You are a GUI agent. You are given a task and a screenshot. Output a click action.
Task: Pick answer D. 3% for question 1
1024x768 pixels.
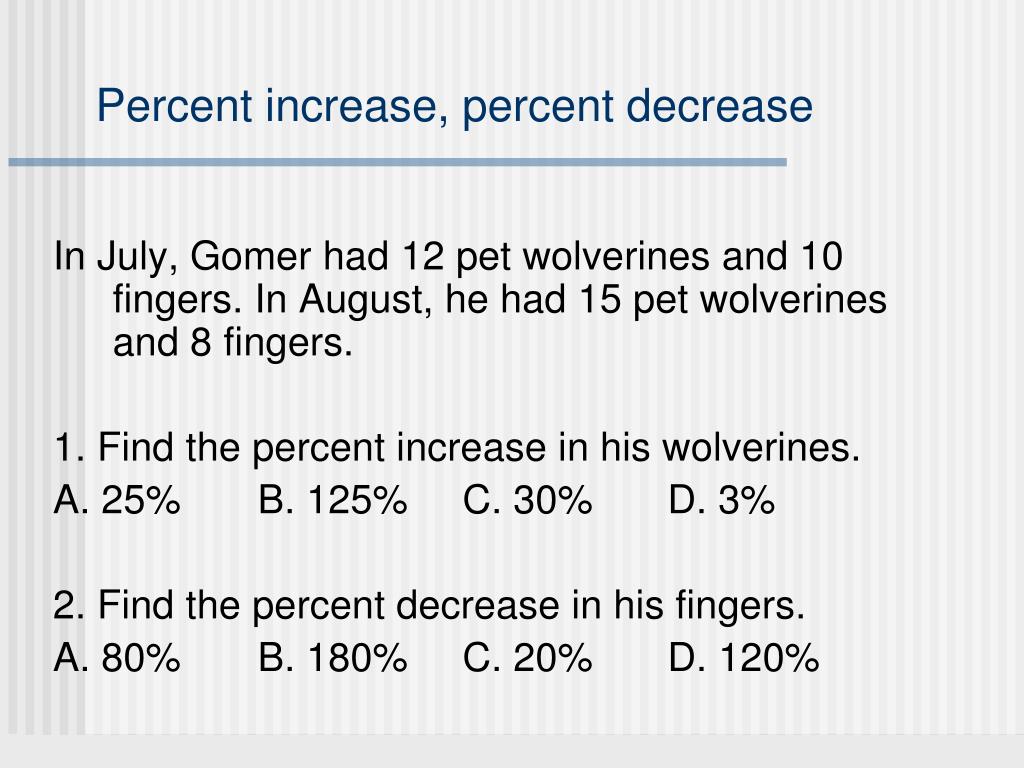pyautogui.click(x=722, y=500)
